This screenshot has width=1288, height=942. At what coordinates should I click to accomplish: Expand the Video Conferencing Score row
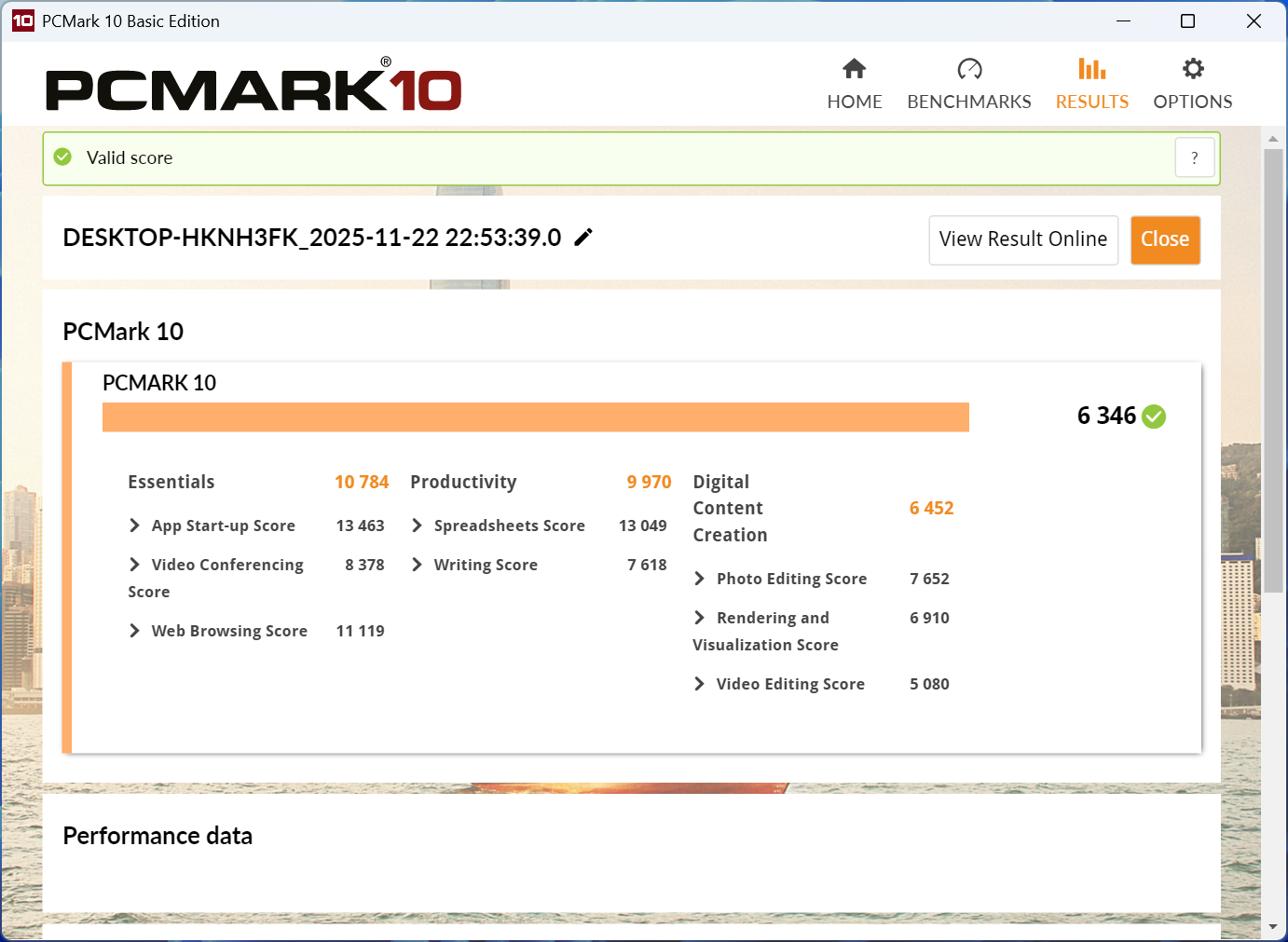coord(135,565)
